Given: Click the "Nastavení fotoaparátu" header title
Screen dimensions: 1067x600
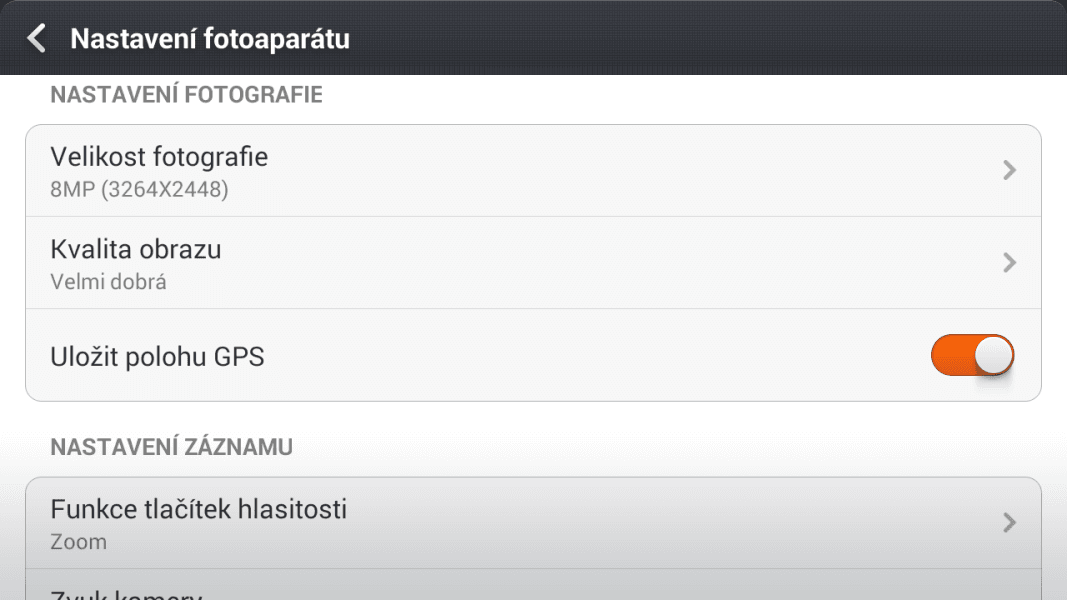Looking at the screenshot, I should [210, 39].
